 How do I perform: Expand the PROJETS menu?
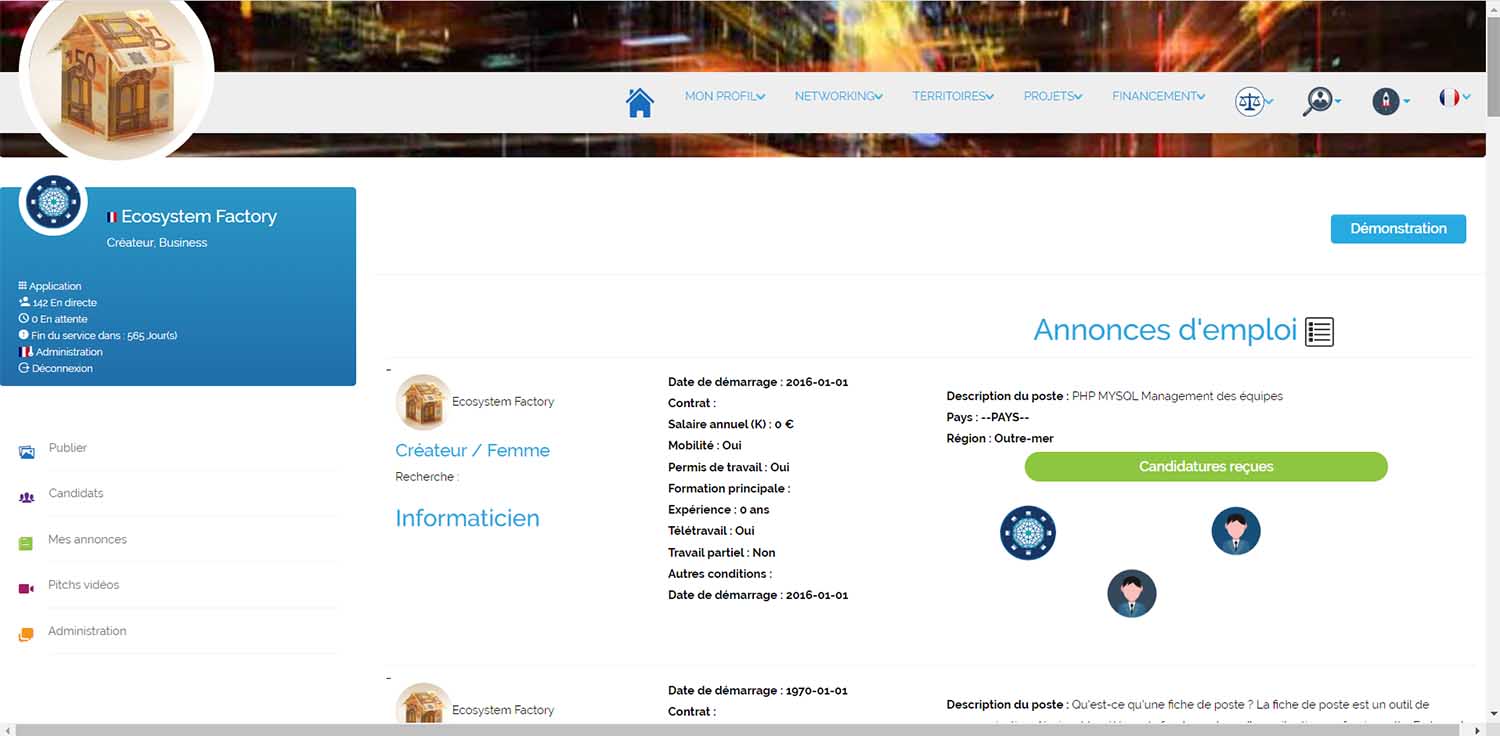[1053, 96]
